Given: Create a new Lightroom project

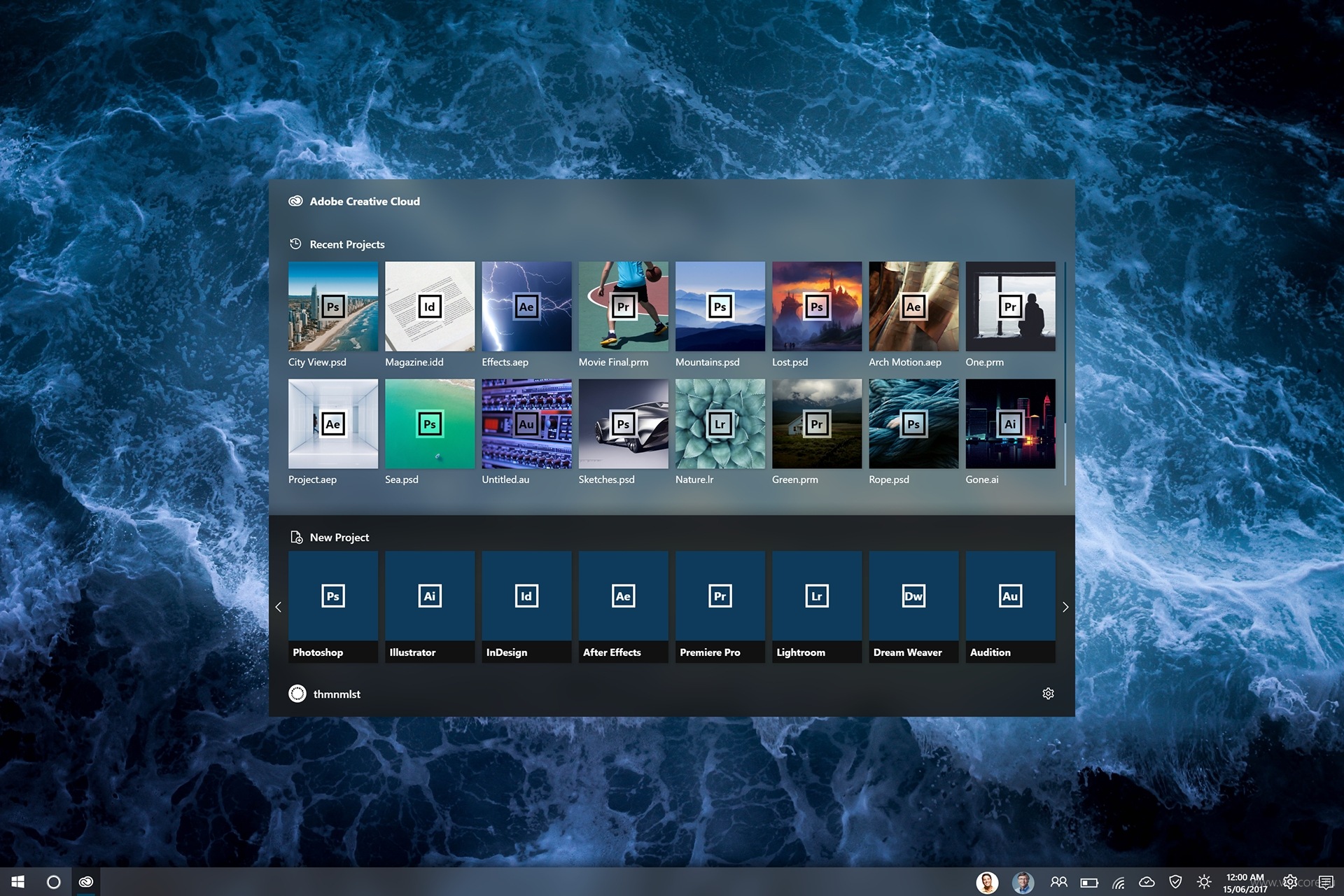Looking at the screenshot, I should coord(816,606).
